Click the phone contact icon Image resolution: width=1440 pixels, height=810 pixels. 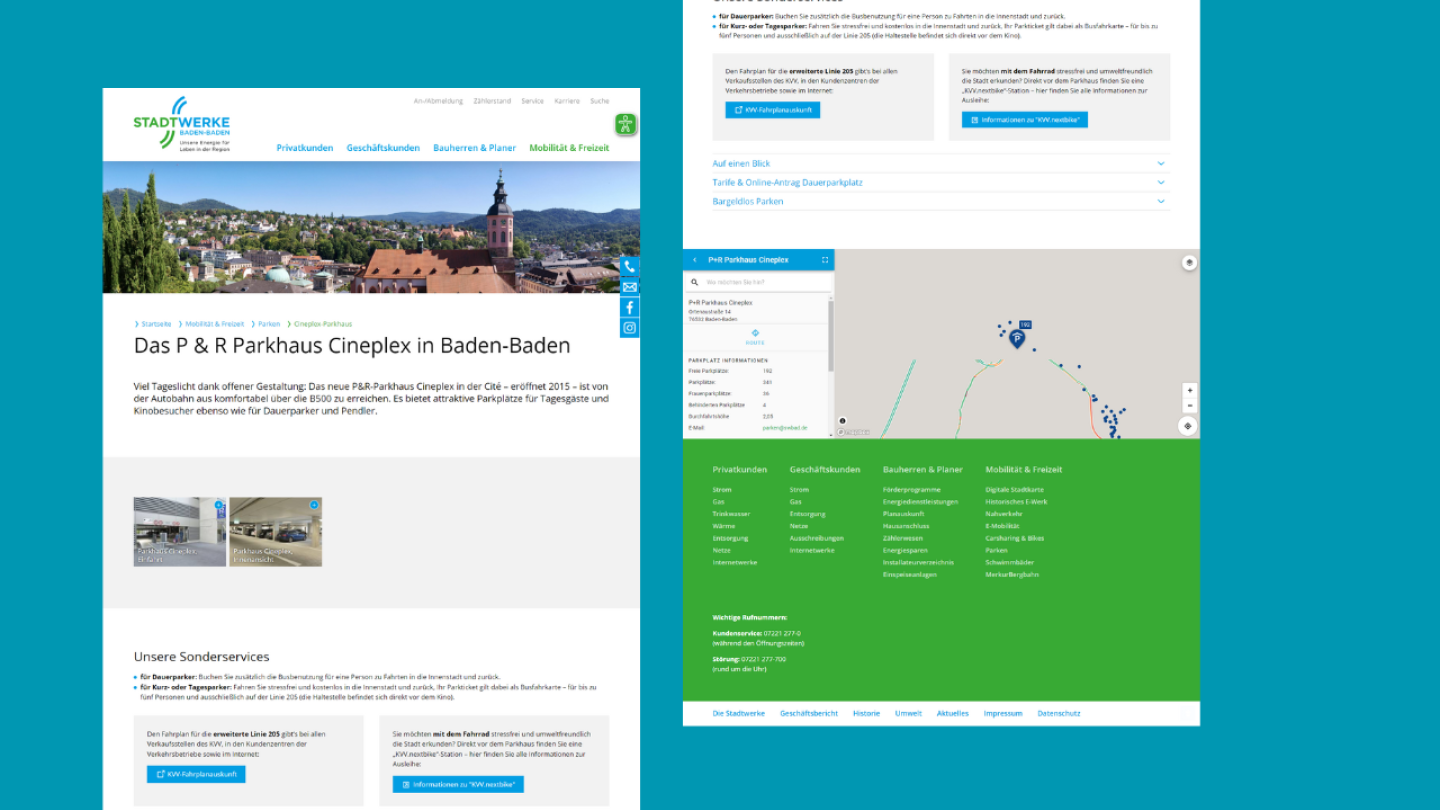(x=629, y=267)
